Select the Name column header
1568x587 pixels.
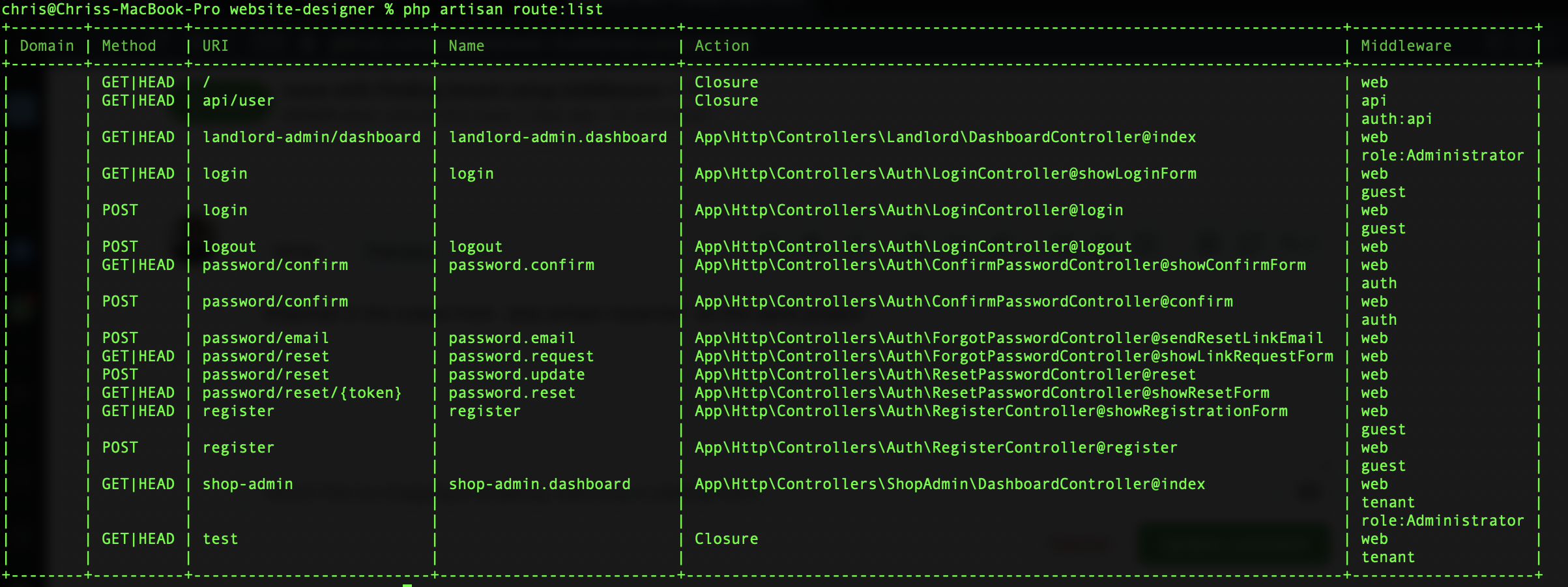coord(466,46)
